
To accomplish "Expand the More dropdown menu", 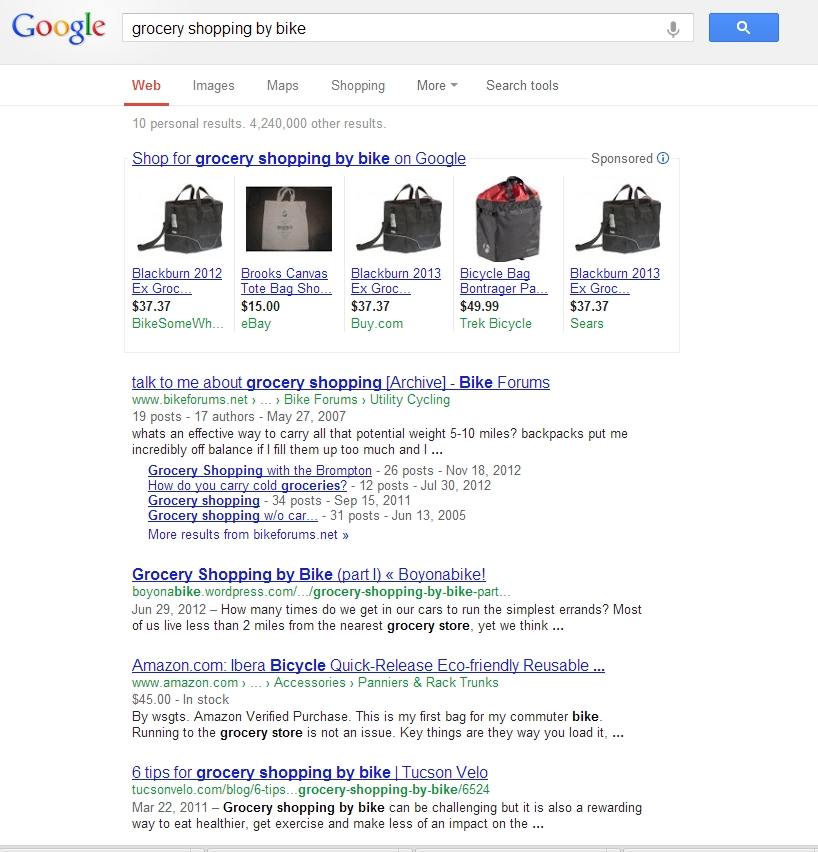I will (437, 85).
